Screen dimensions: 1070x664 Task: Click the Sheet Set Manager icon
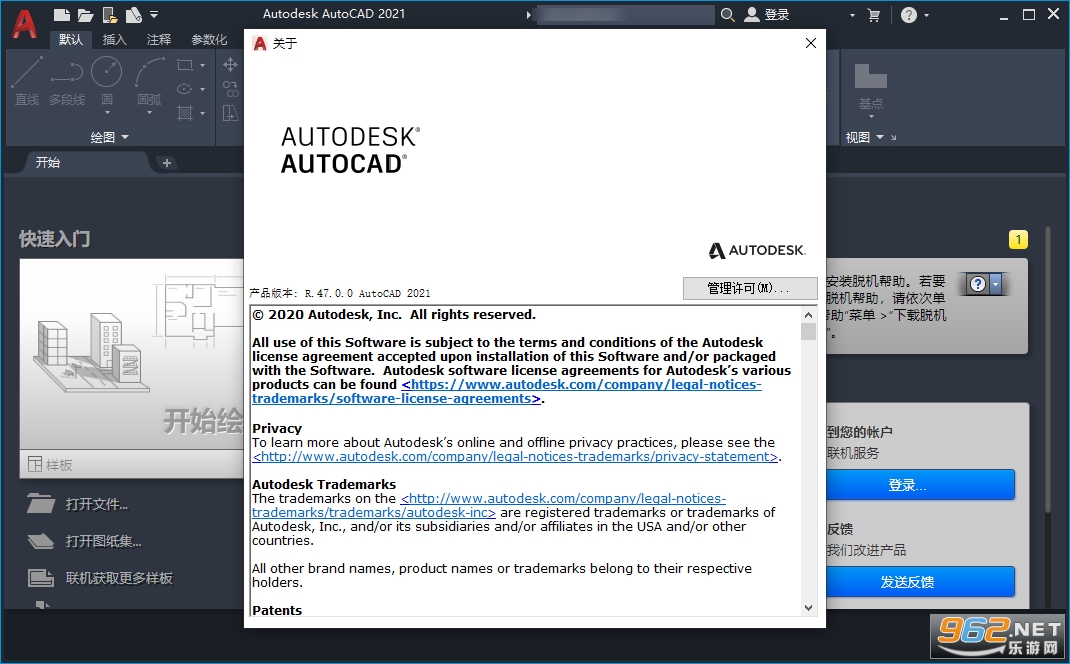[x=133, y=14]
